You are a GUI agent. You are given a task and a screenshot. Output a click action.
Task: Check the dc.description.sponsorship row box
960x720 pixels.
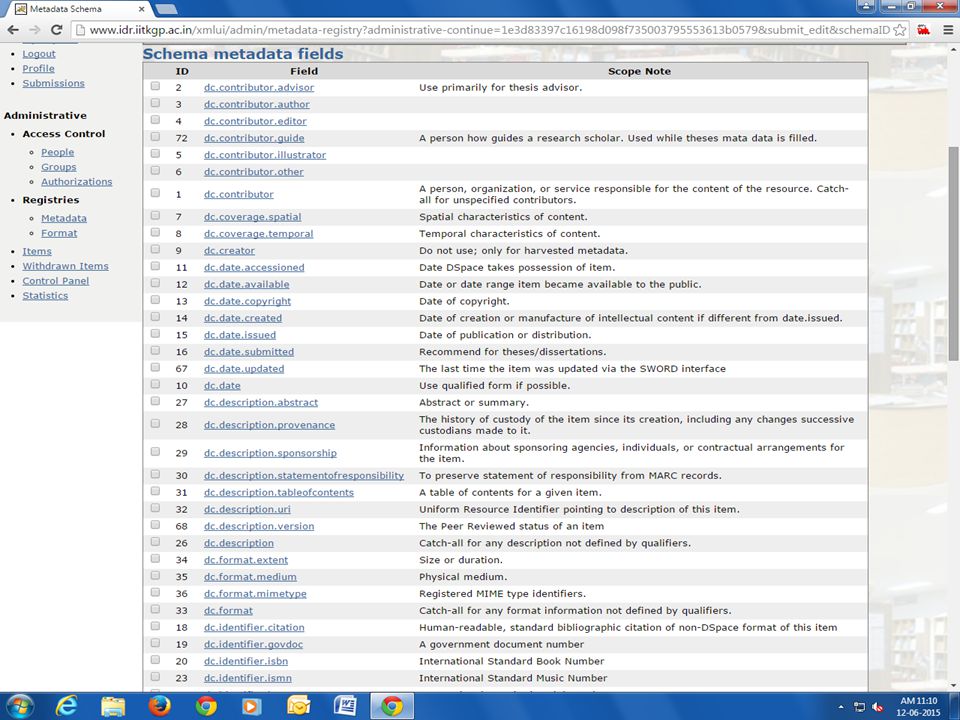click(x=156, y=452)
